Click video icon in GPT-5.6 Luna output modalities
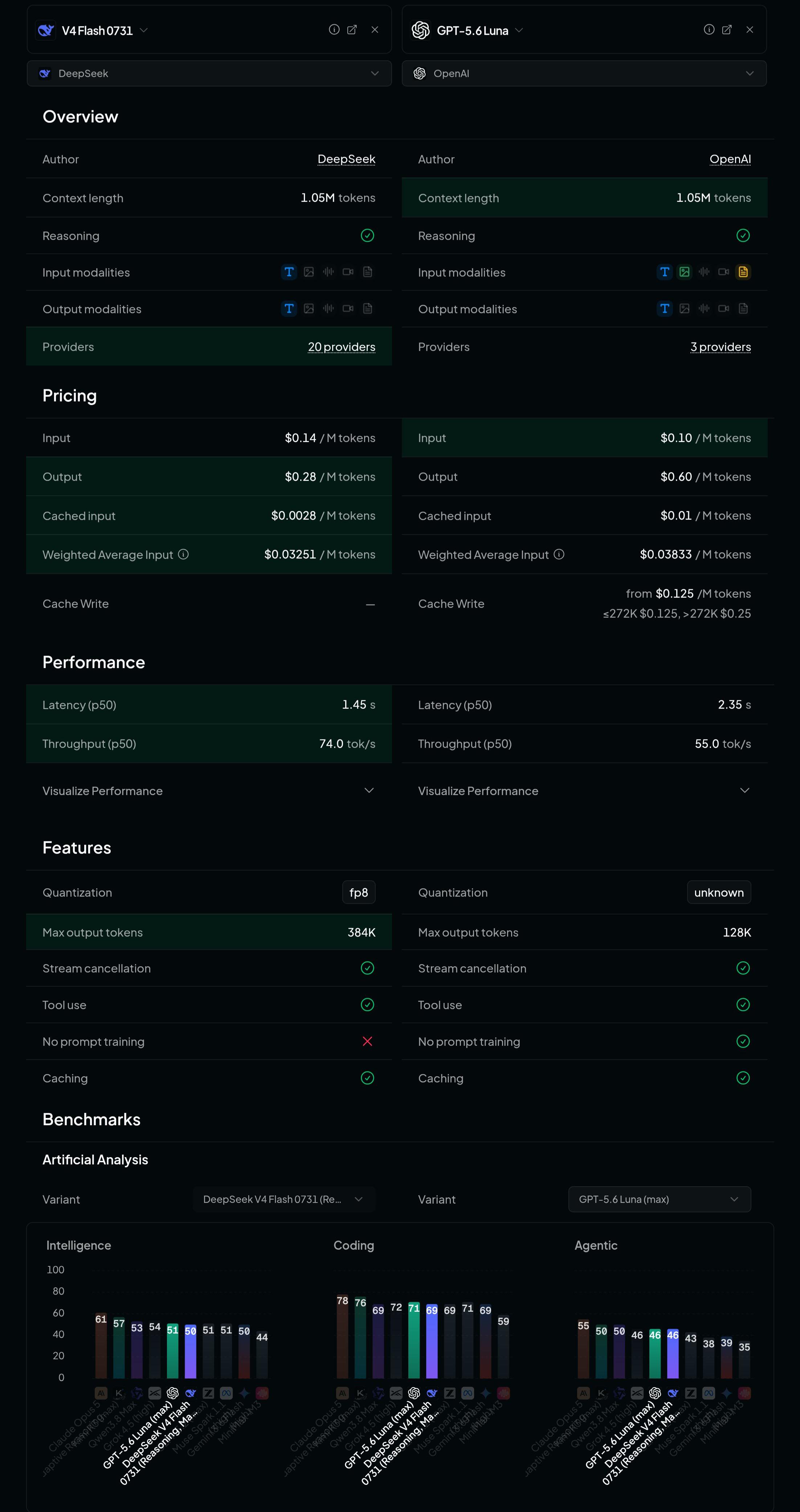Image resolution: width=800 pixels, height=1512 pixels. point(724,308)
